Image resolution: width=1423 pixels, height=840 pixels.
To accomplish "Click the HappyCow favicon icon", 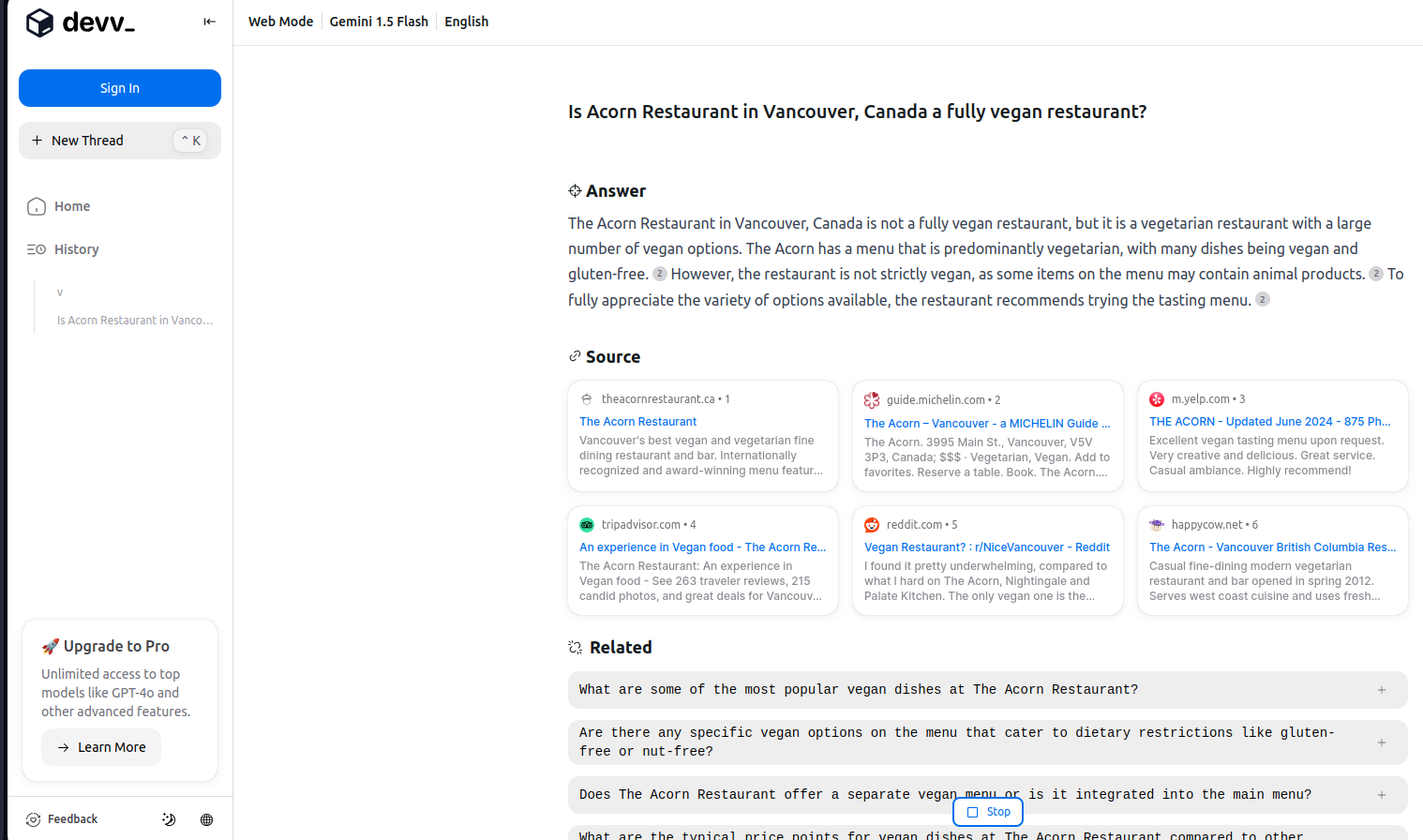I will coord(1157,525).
